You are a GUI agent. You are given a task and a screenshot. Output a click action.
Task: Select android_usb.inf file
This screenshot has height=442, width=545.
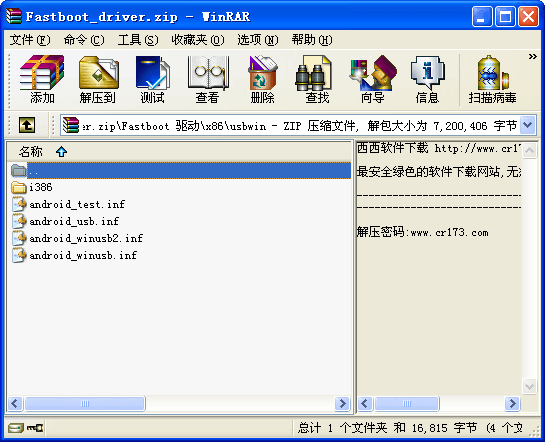coord(74,221)
